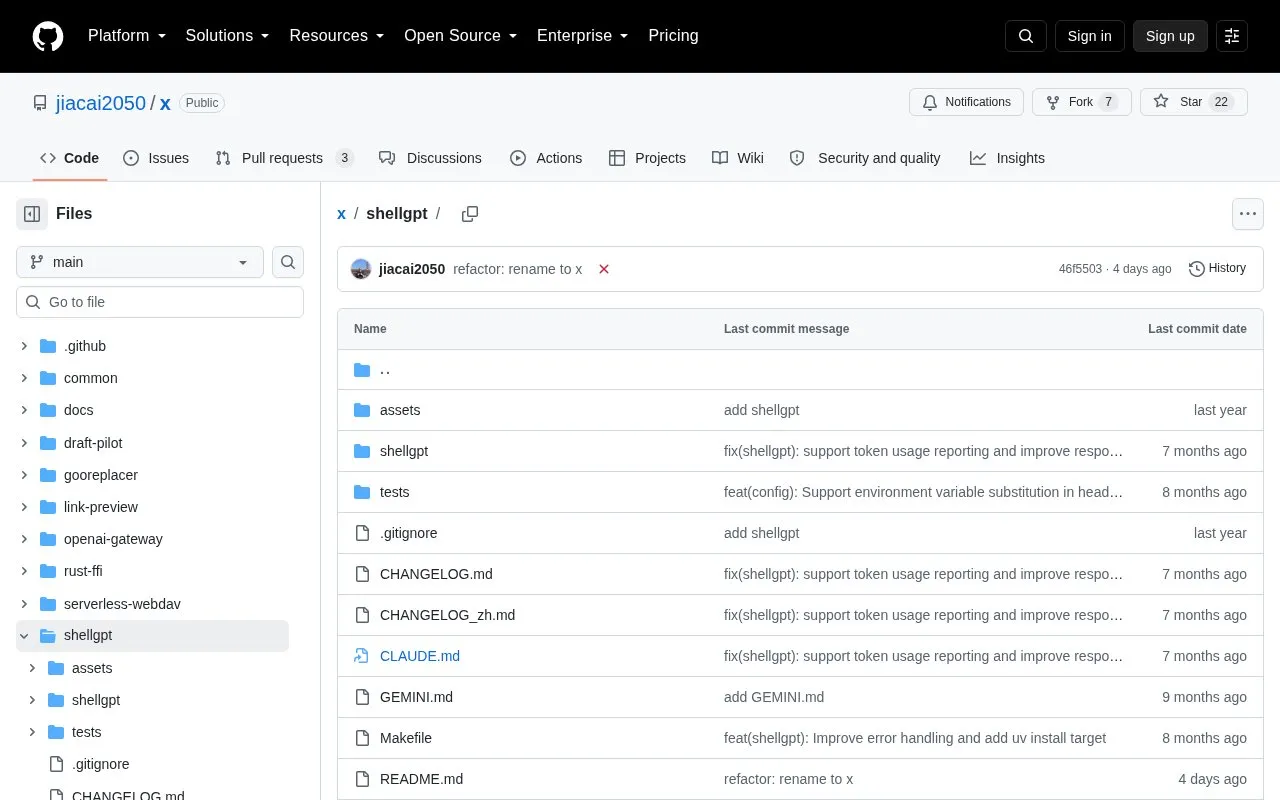This screenshot has width=1280, height=800.
Task: Open the Pull requests tab
Action: [285, 158]
